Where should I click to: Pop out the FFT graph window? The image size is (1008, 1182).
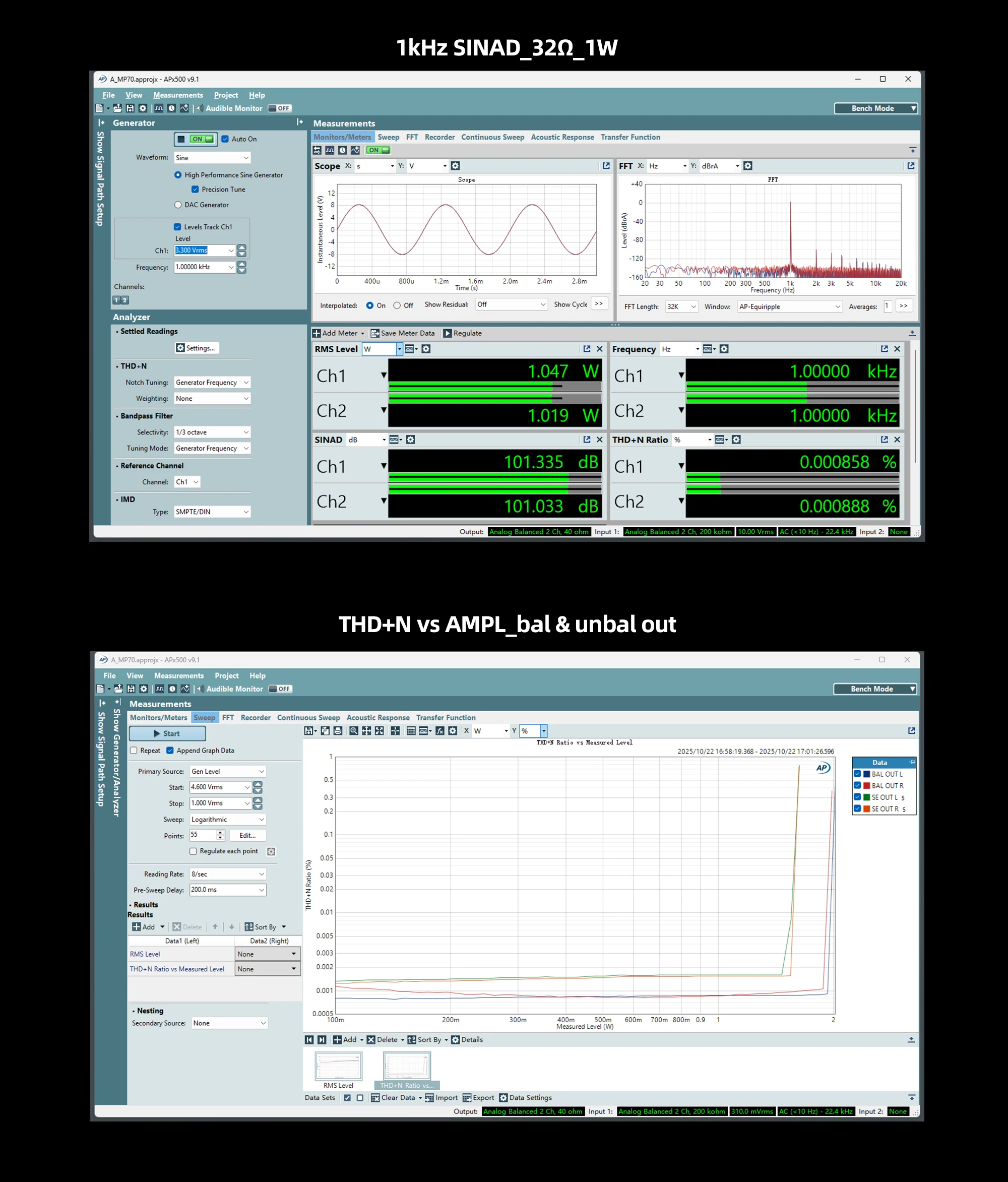coord(910,165)
